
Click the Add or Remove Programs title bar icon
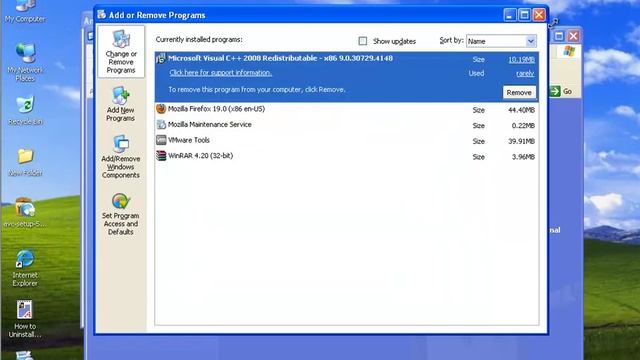[x=102, y=15]
